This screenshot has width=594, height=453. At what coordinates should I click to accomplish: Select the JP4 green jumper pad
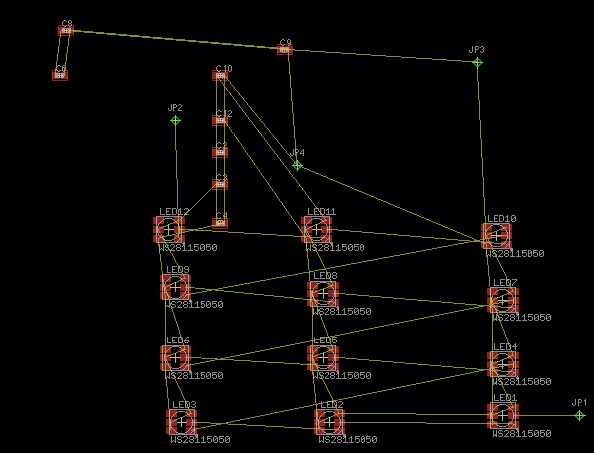click(297, 166)
